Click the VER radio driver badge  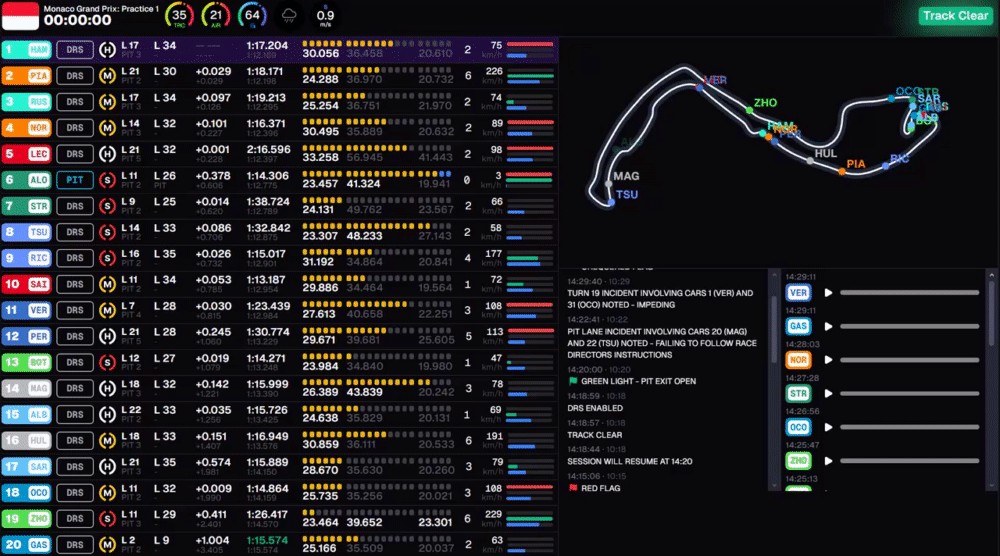click(x=798, y=293)
